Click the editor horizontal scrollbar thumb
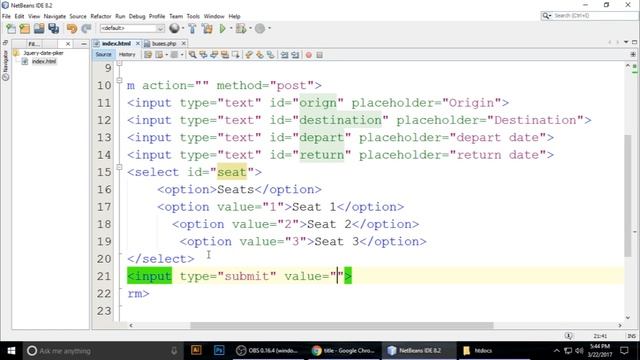Image resolution: width=640 pixels, height=360 pixels. [342, 325]
